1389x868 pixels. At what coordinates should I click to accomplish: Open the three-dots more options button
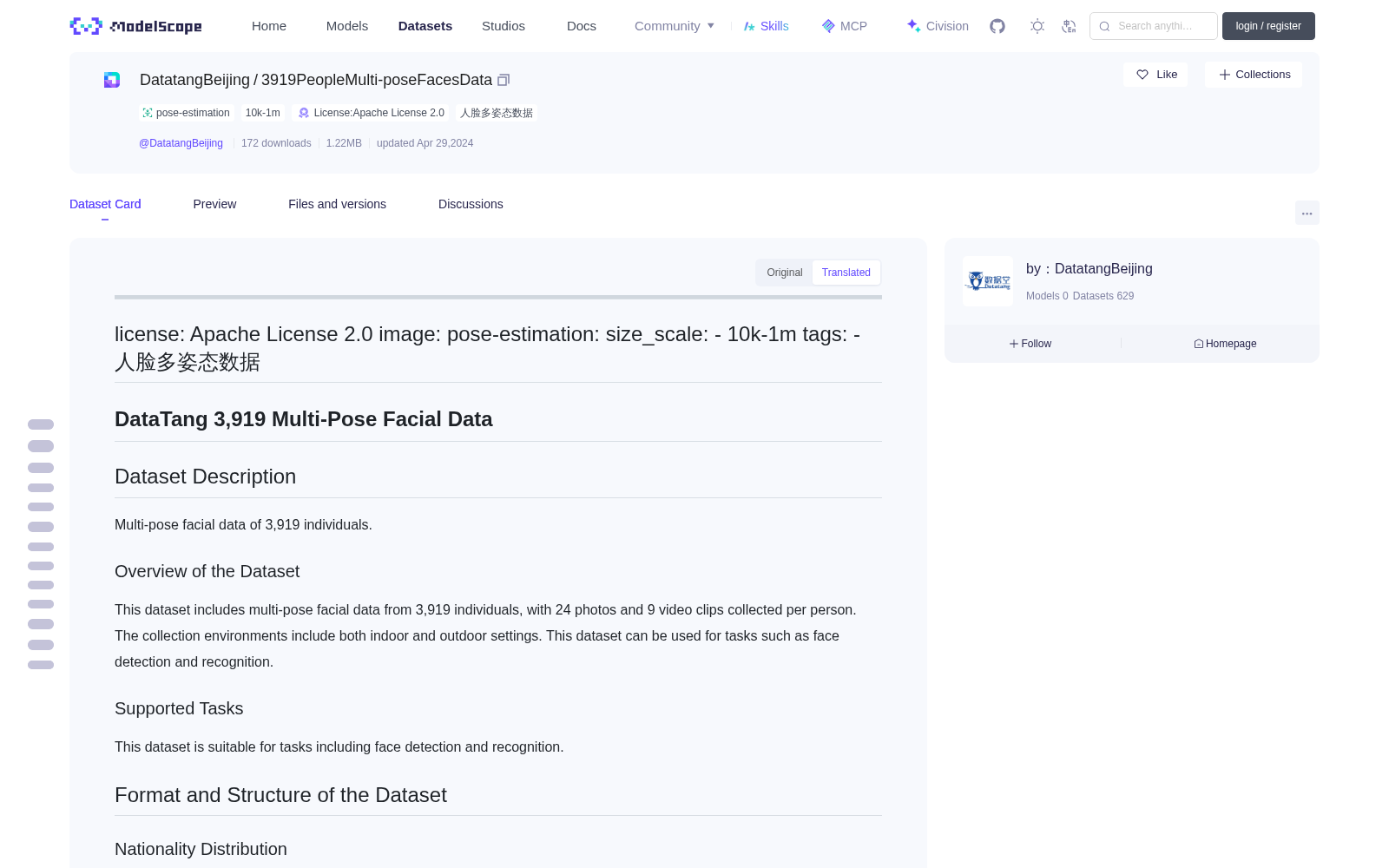click(x=1307, y=213)
